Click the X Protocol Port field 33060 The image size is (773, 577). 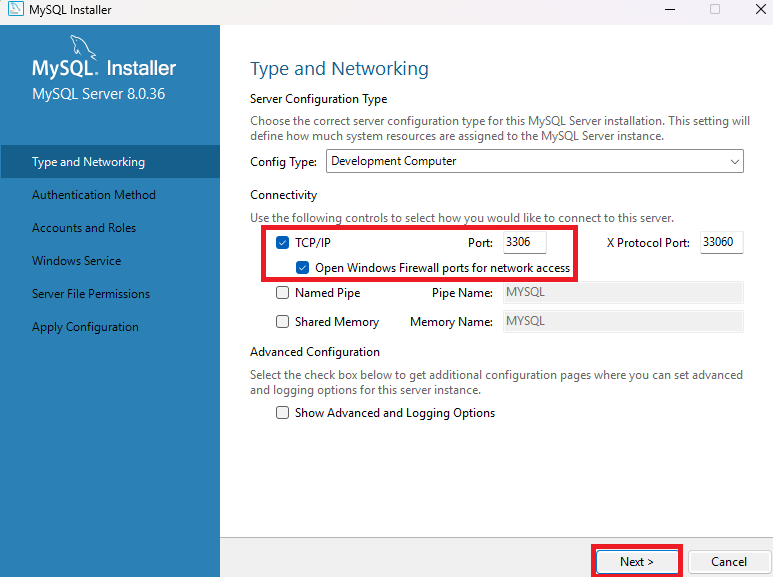pyautogui.click(x=721, y=242)
